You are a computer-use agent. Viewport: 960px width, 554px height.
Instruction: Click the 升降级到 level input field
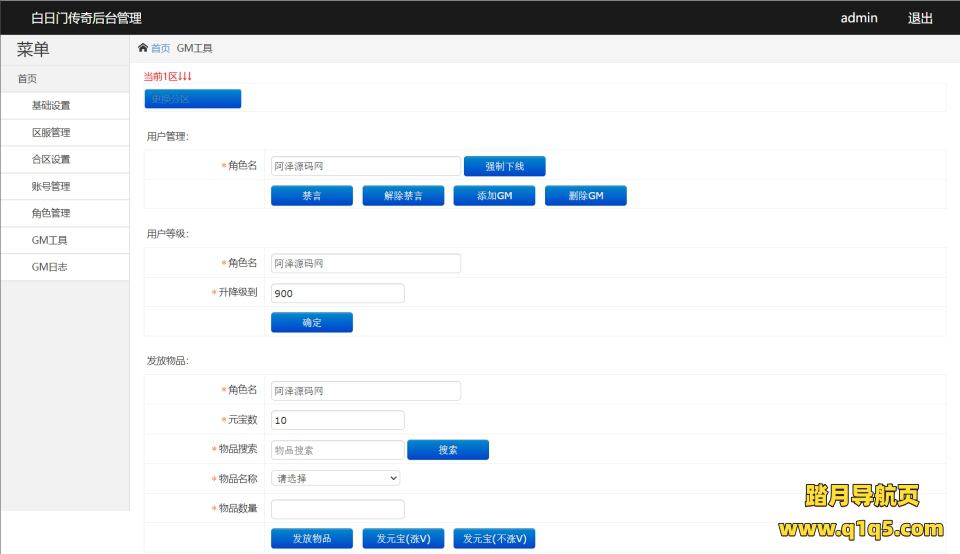click(337, 293)
